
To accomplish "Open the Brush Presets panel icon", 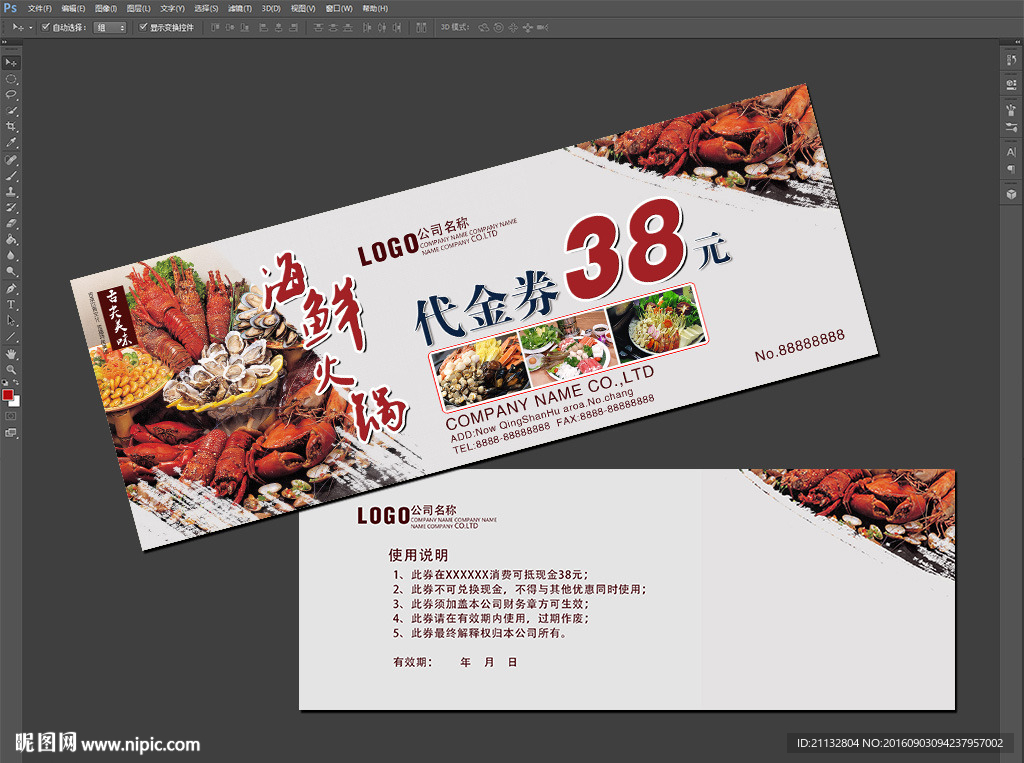I will click(1011, 110).
